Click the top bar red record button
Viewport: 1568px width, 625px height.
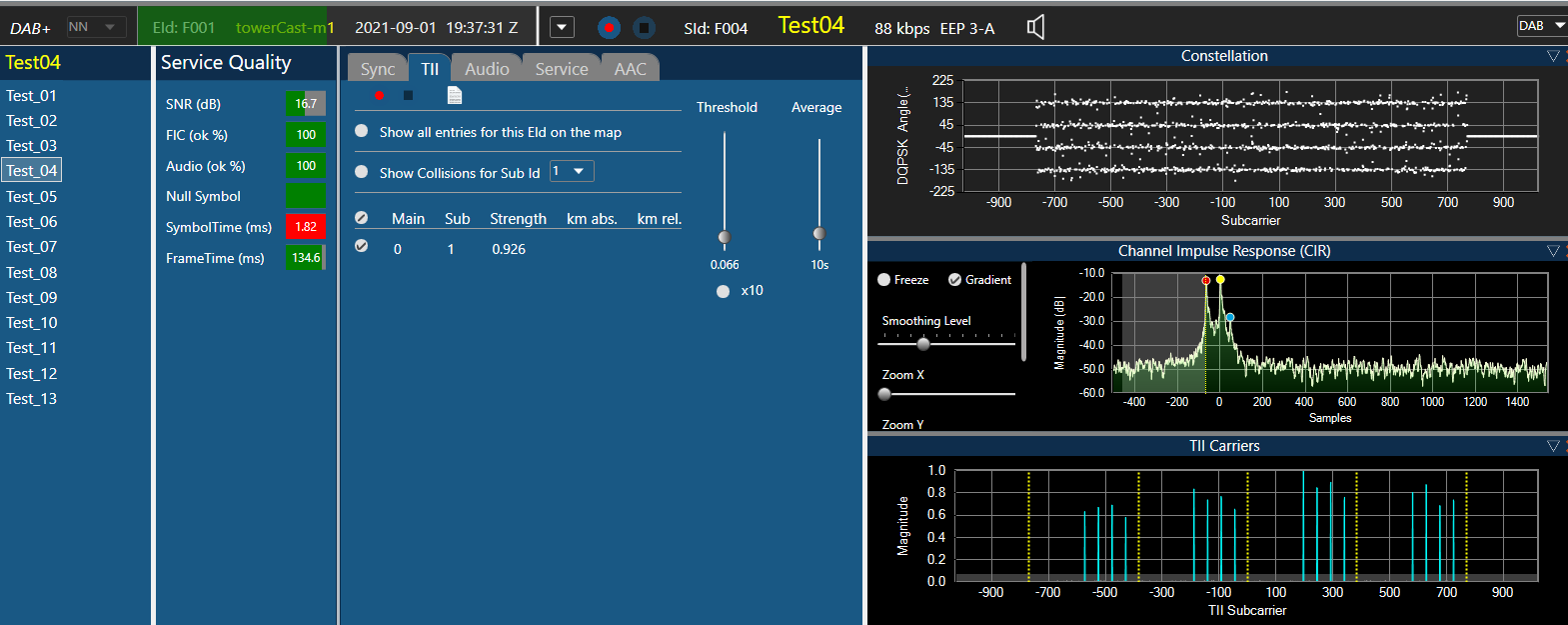coord(609,28)
